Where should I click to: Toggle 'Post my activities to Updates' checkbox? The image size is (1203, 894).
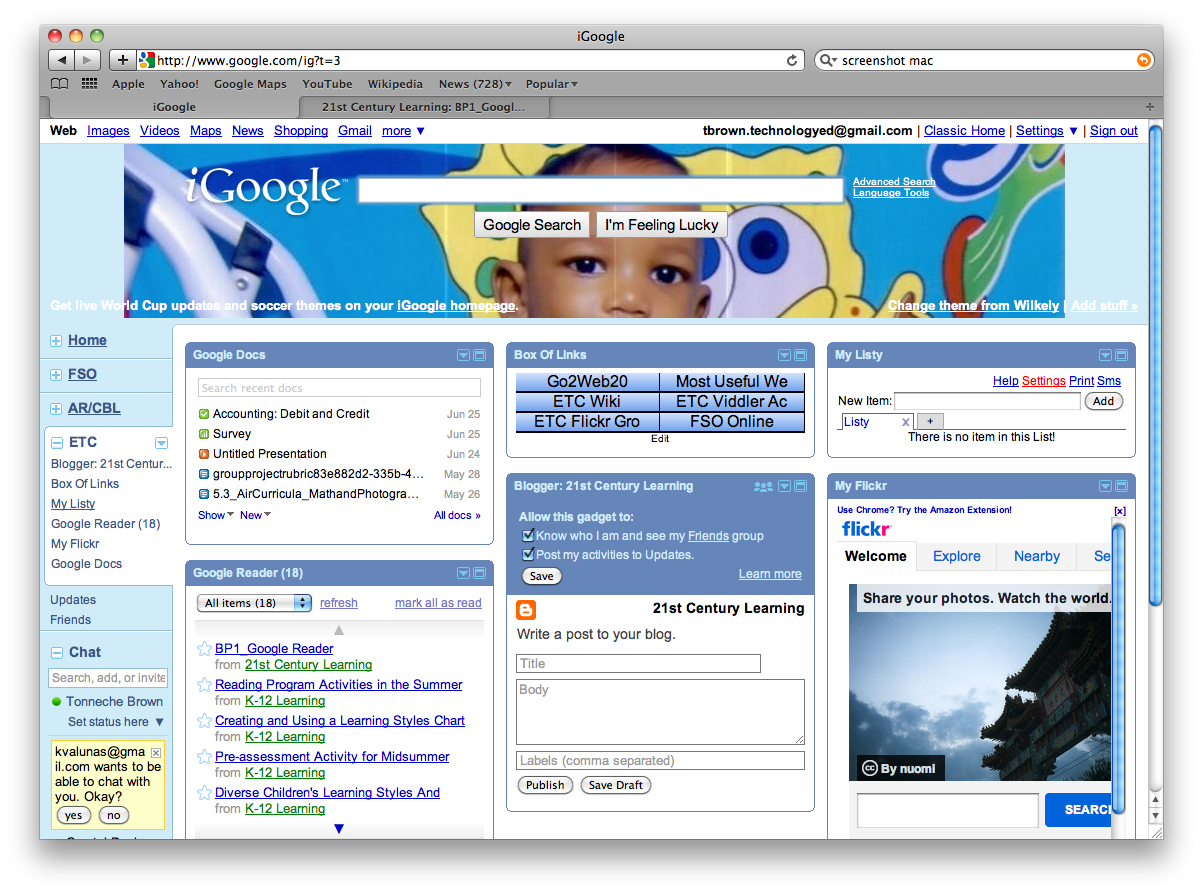pyautogui.click(x=528, y=555)
